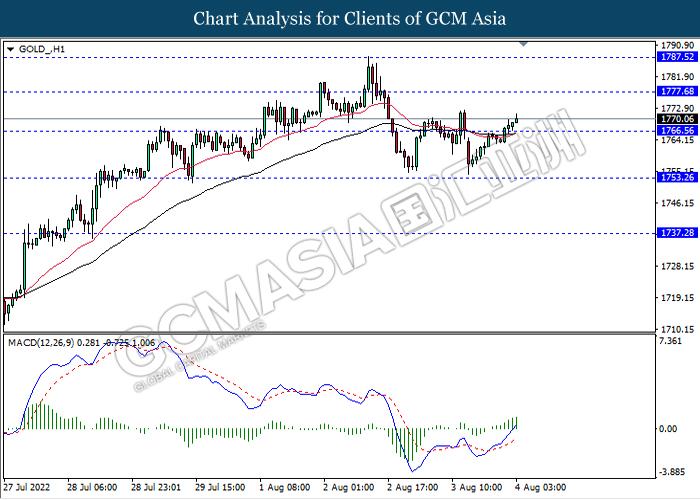Click the 1 Aug 08:00 time label

(284, 487)
